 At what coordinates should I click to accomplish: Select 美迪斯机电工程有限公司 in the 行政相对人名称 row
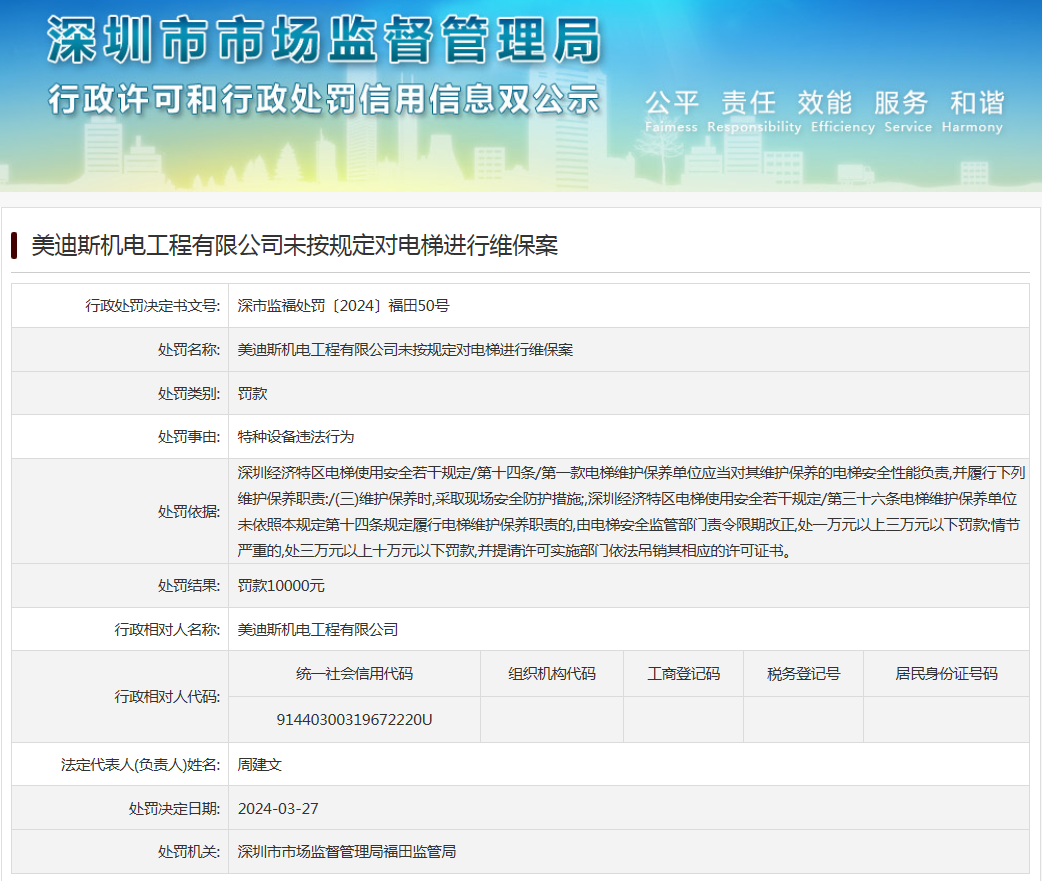click(318, 629)
